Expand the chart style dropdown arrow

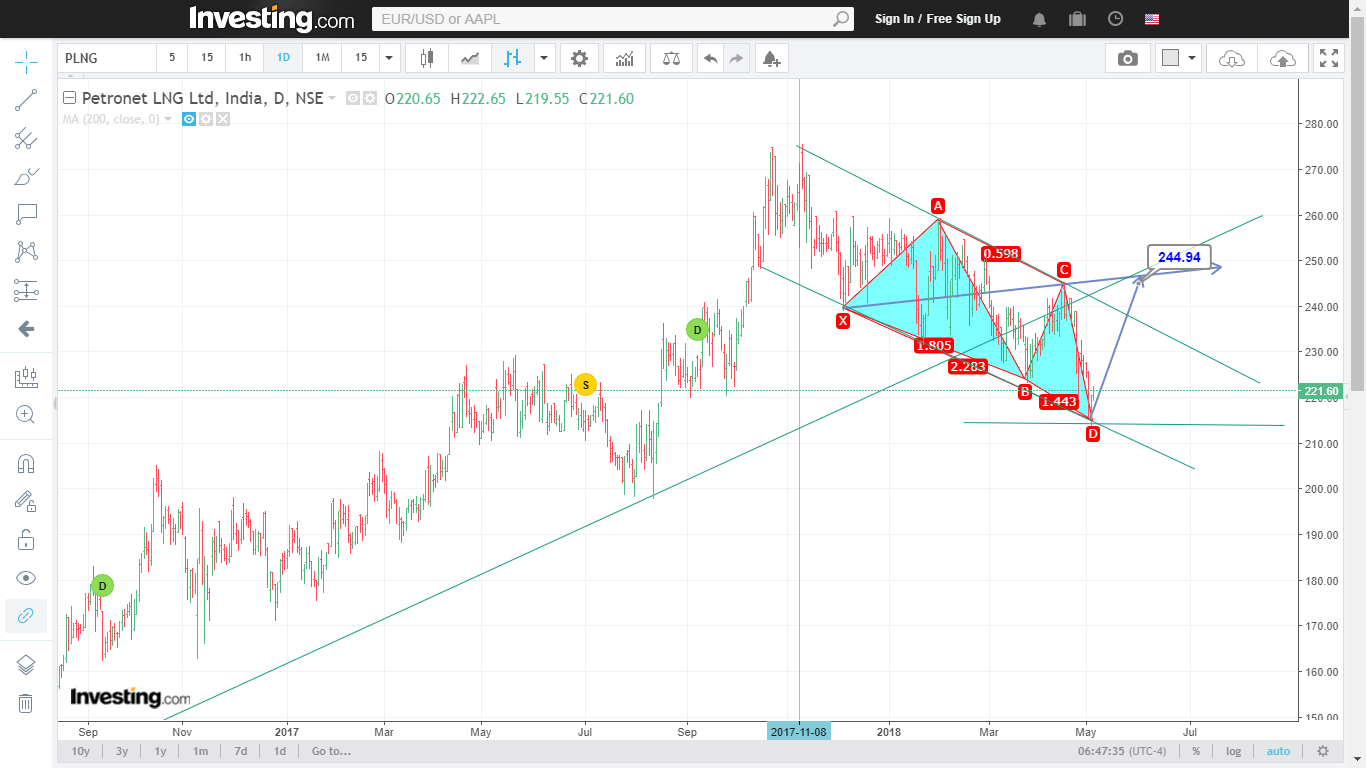[544, 58]
